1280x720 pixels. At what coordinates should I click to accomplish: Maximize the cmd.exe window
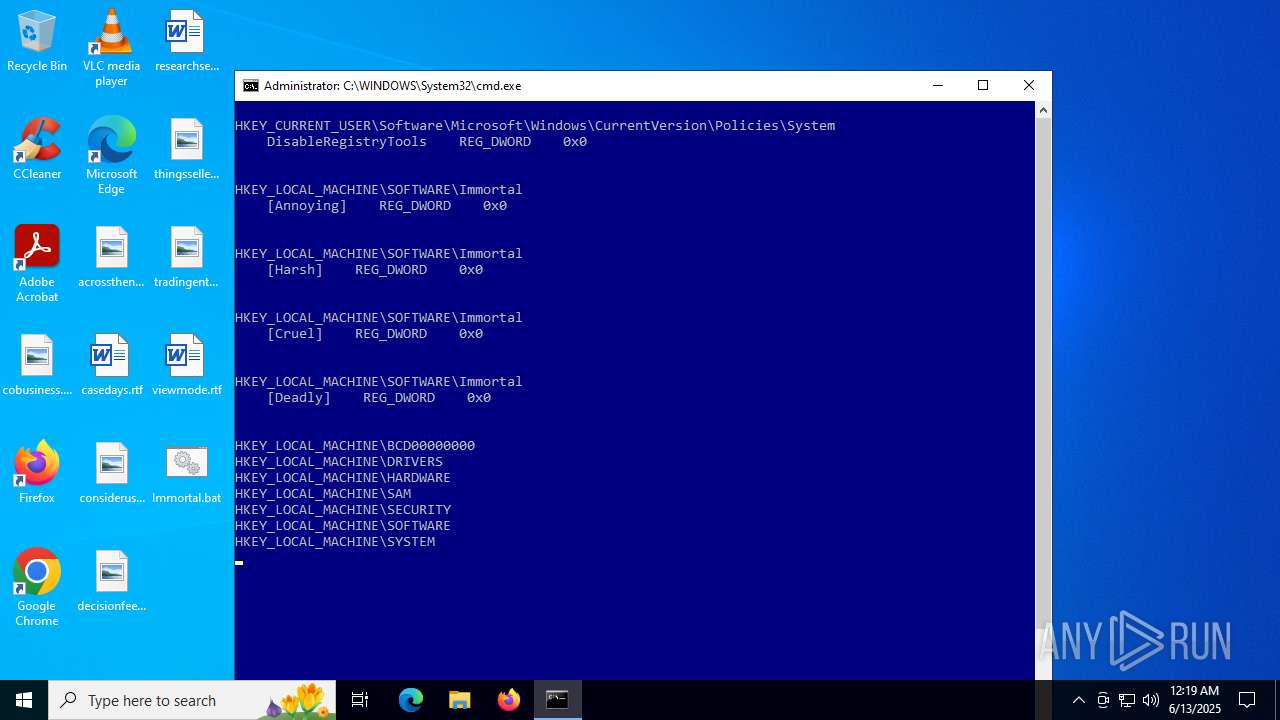pos(983,86)
